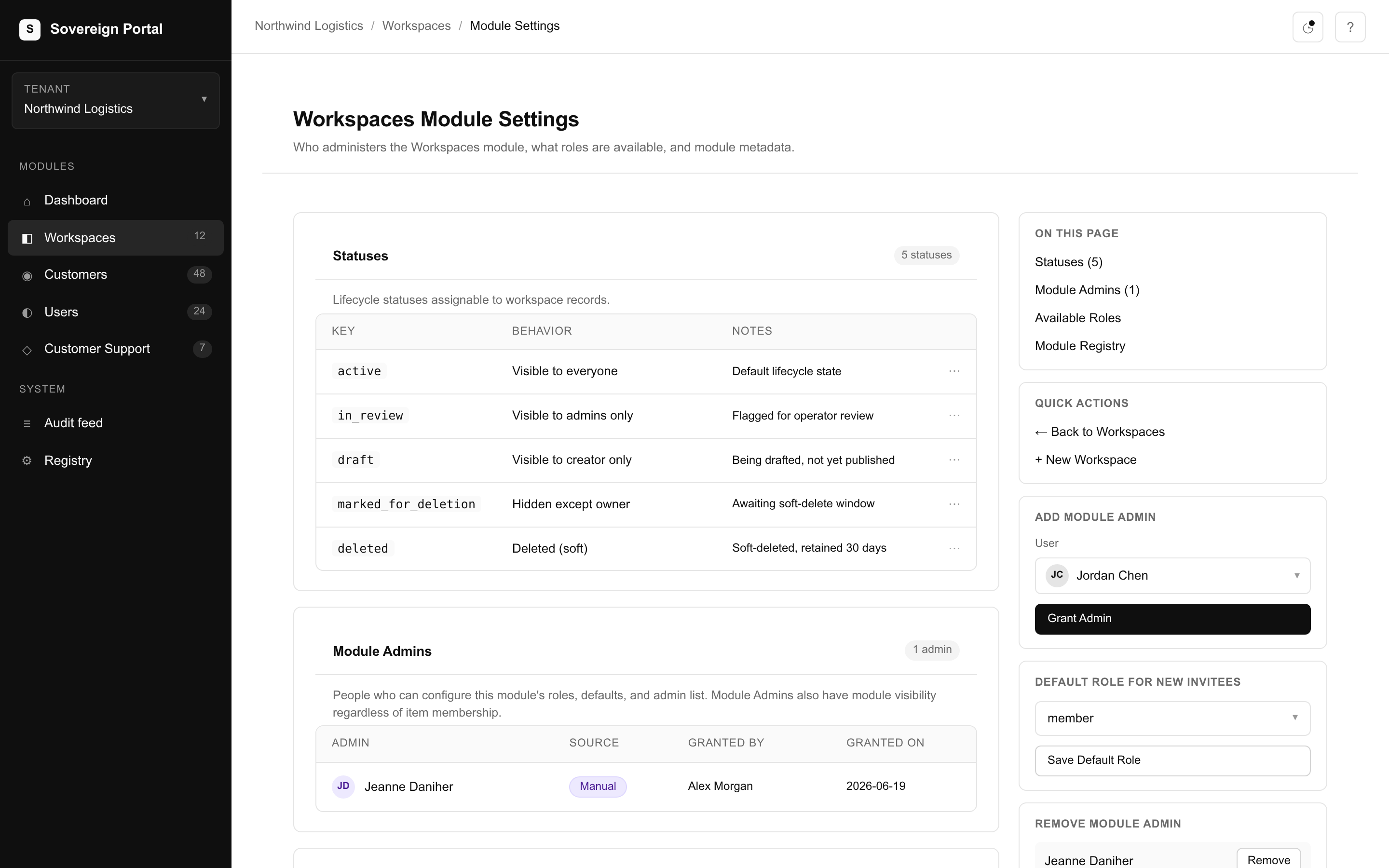Click the Customer Support diamond icon
Screen dimensions: 1389x868
[27, 350]
